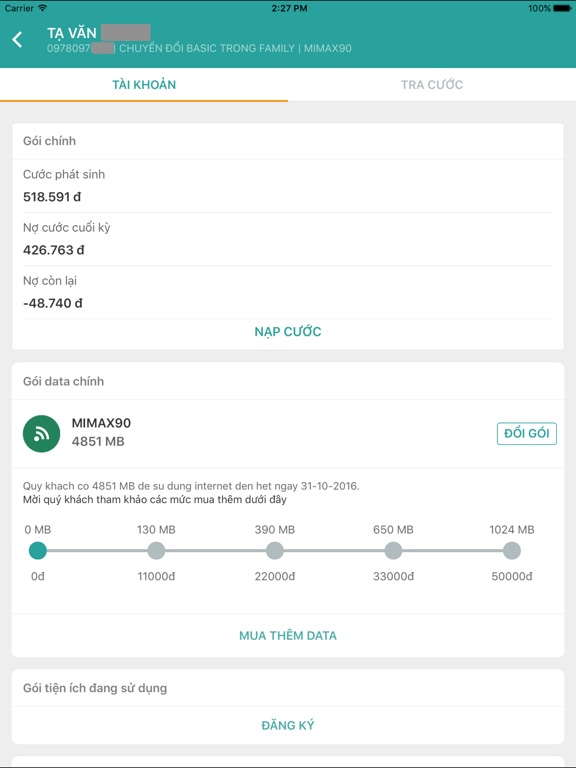The width and height of the screenshot is (576, 768).
Task: Select the TÀI KHOẢN tab
Action: [144, 85]
